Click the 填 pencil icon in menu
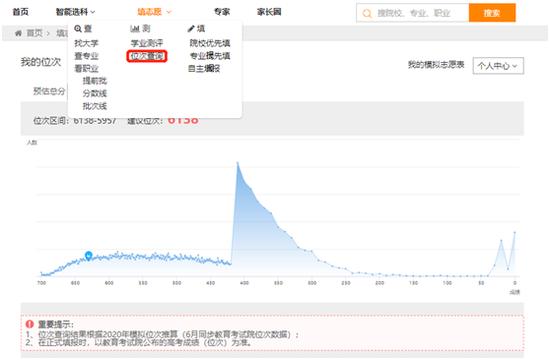The image size is (550, 360). point(191,29)
